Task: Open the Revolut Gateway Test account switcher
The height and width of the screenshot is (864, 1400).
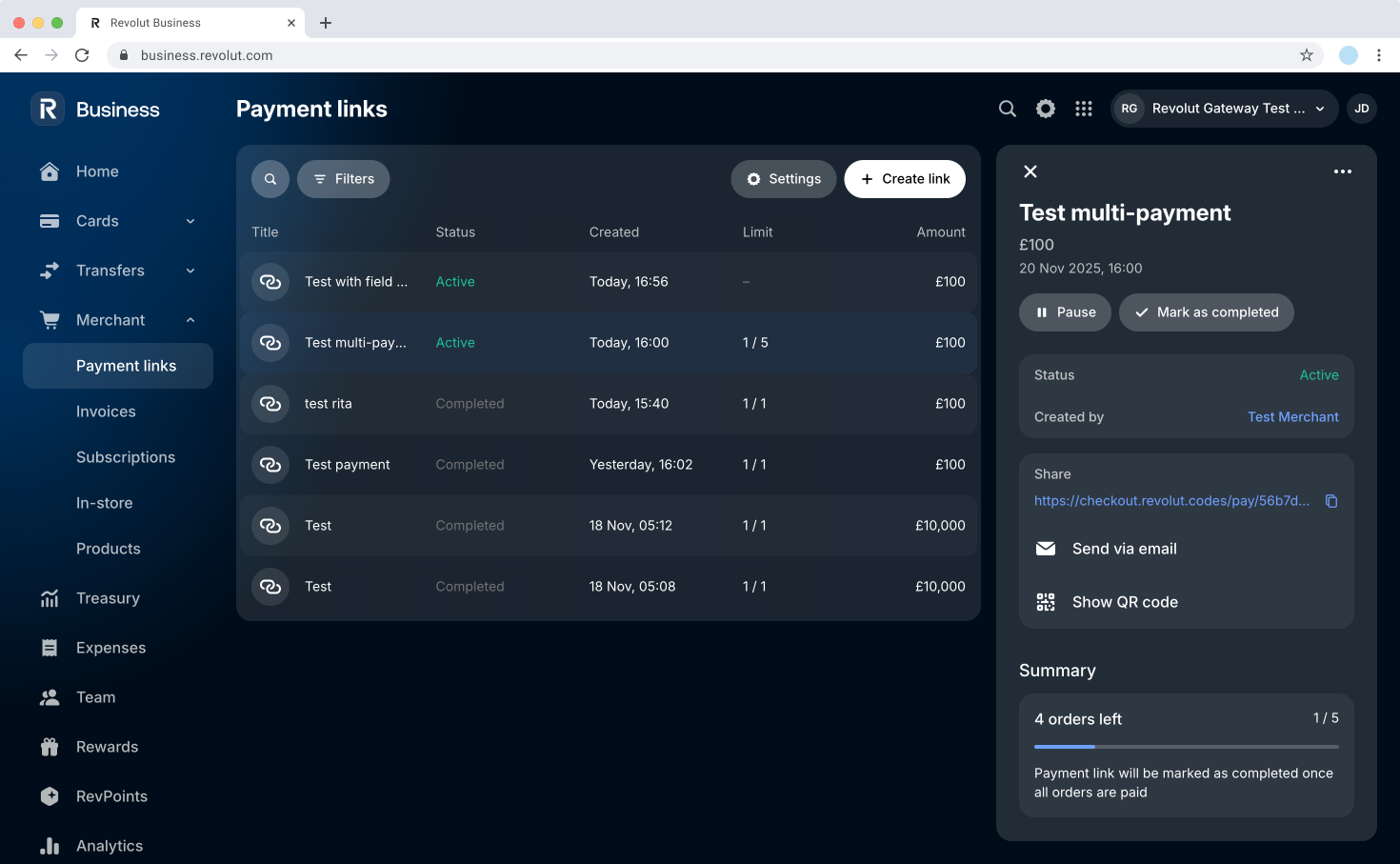Action: tap(1225, 108)
